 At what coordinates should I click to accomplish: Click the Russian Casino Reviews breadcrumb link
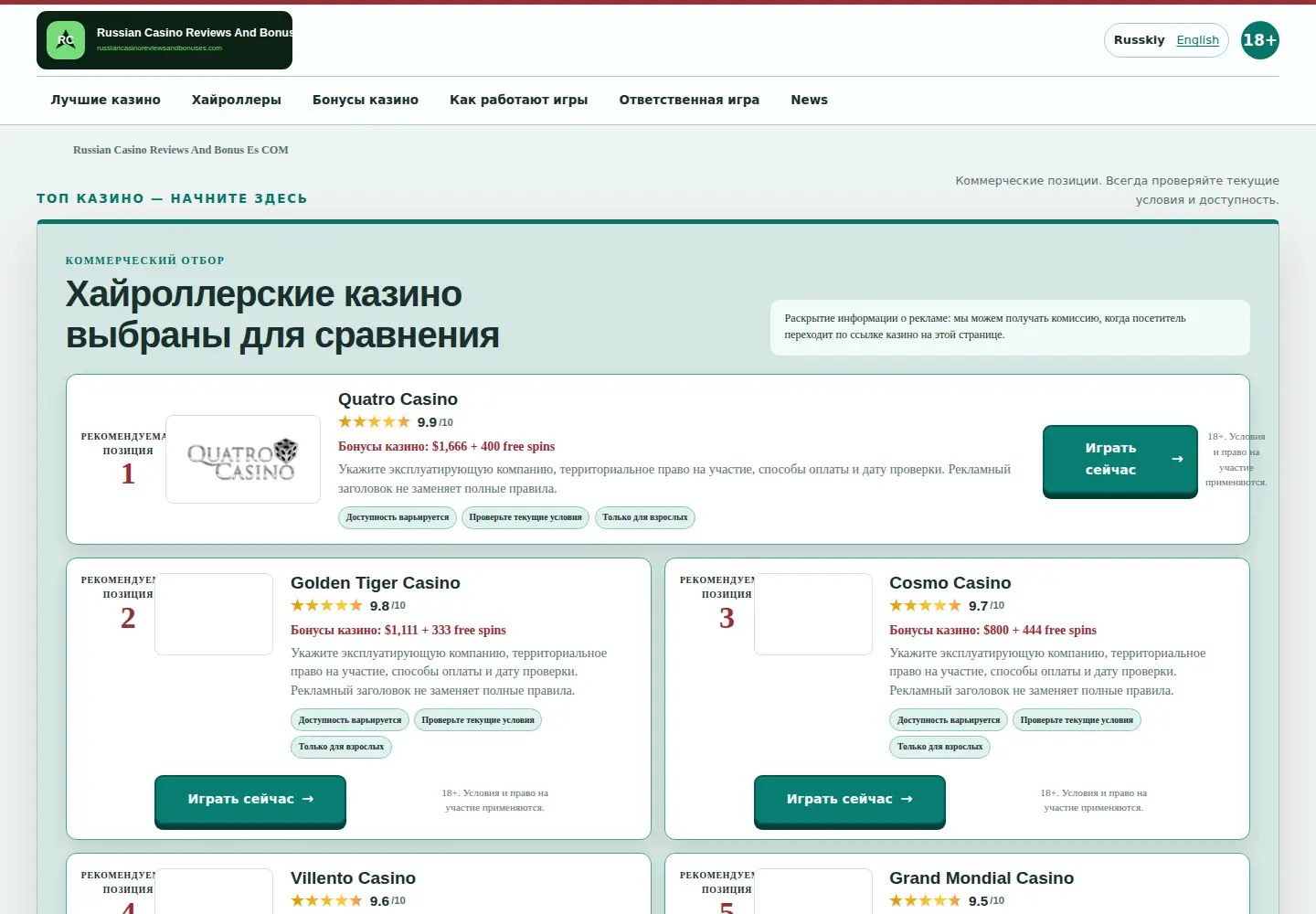pyautogui.click(x=181, y=150)
